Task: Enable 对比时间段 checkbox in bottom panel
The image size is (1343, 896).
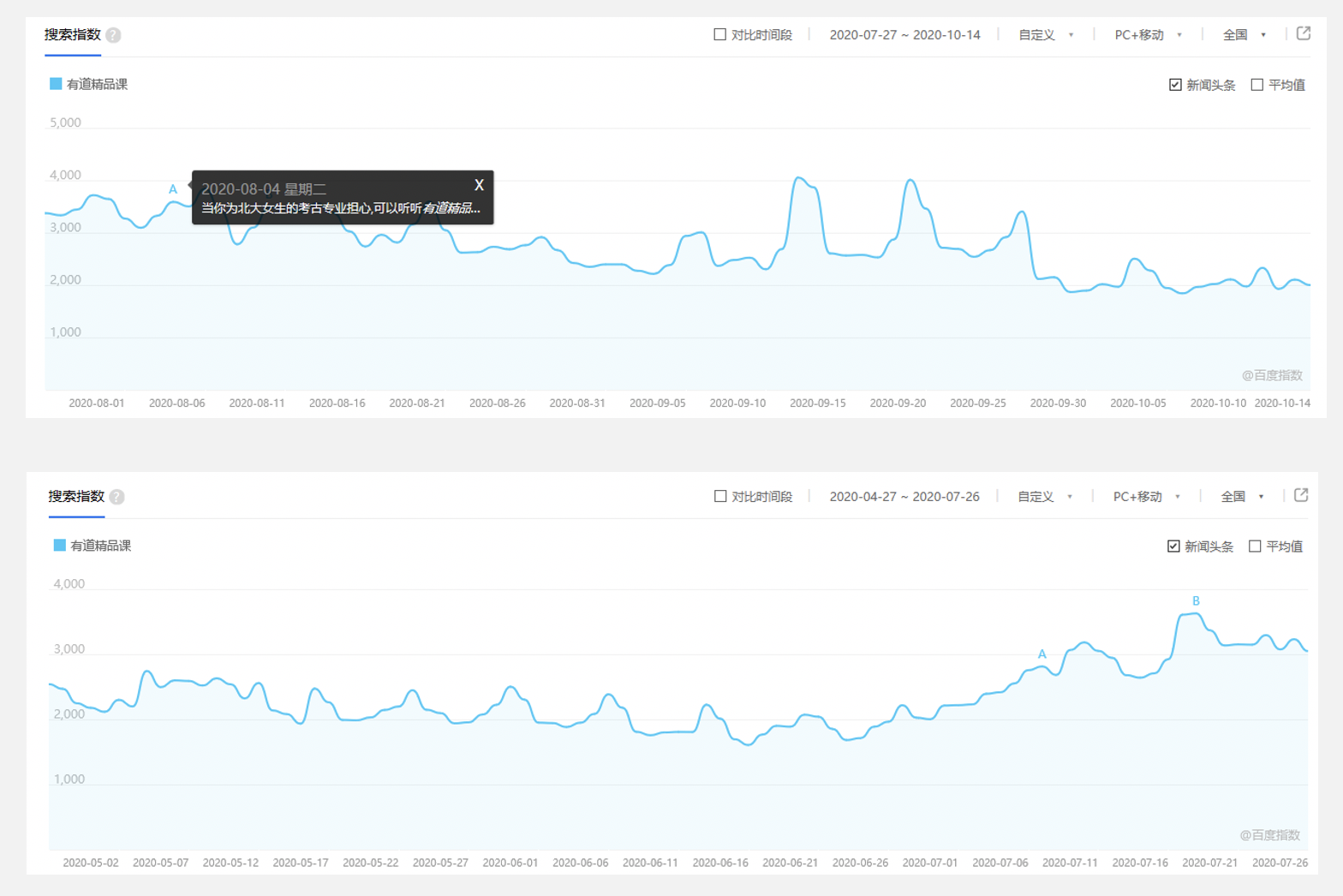Action: click(719, 496)
